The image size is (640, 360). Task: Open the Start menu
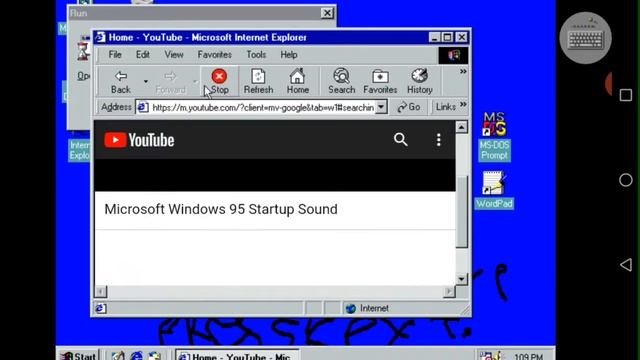(78, 355)
